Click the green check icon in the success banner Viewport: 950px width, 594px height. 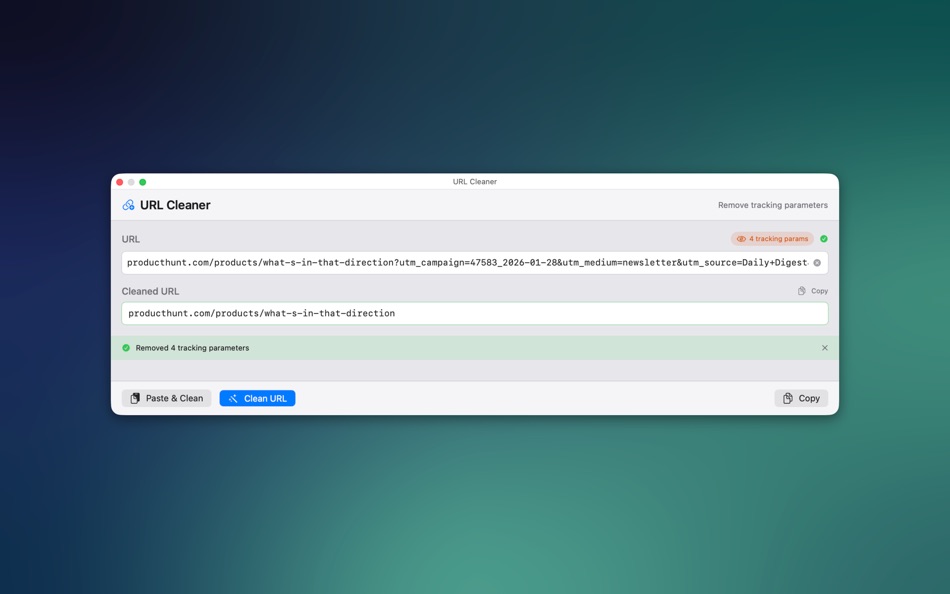point(125,348)
